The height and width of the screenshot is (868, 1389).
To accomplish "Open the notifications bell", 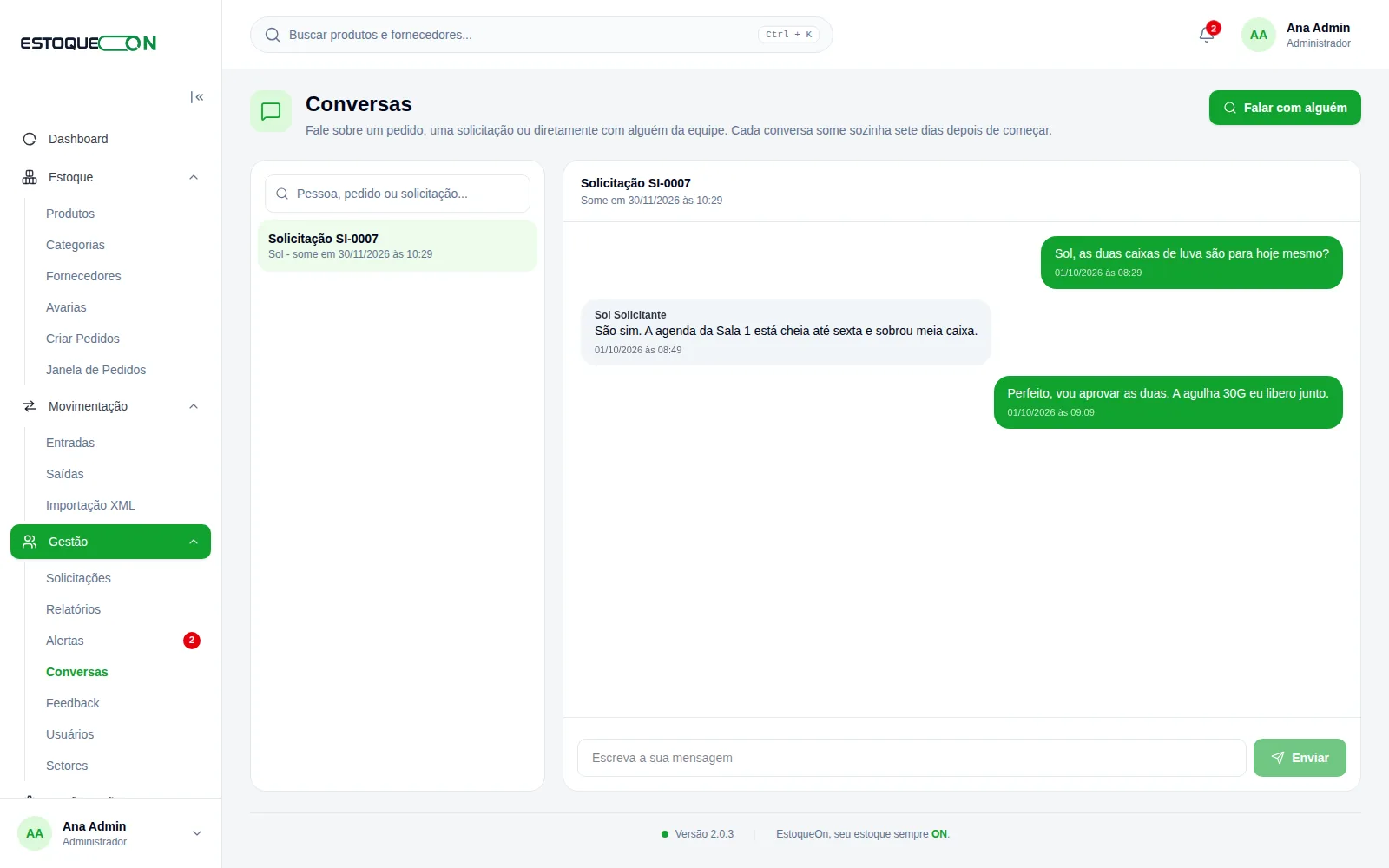I will point(1207,35).
